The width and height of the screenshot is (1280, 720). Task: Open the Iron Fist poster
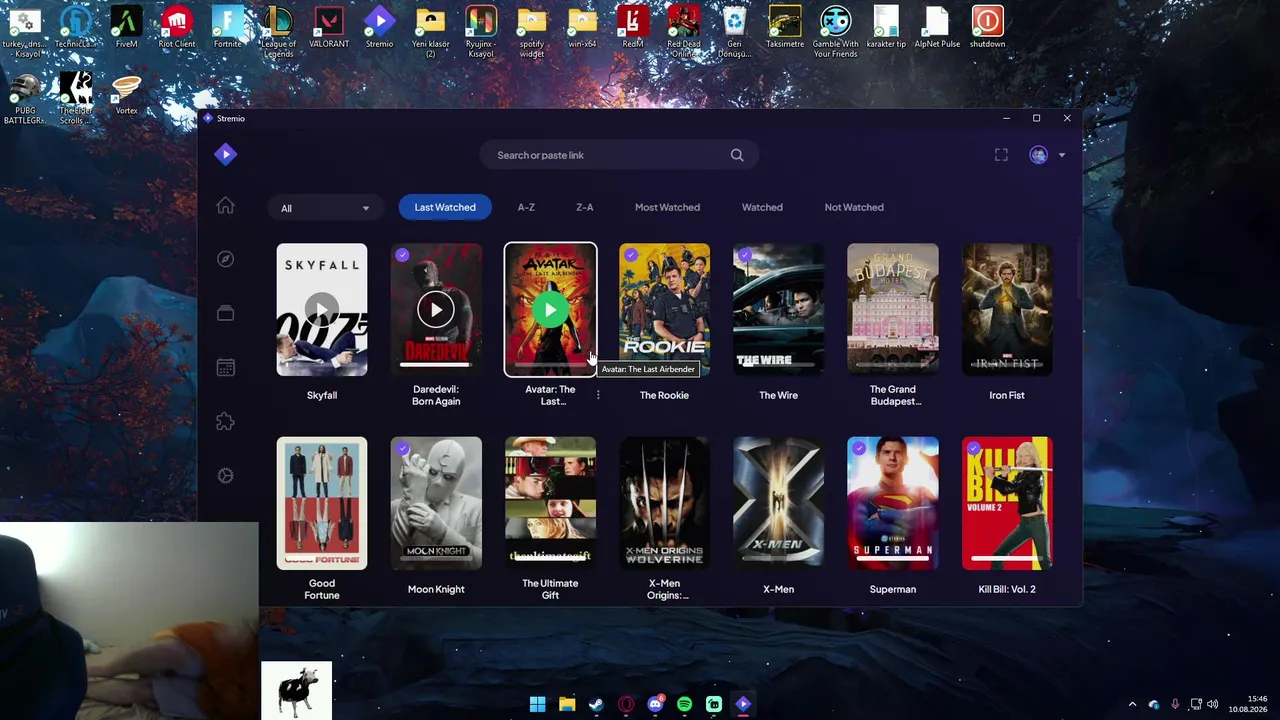pos(1007,310)
